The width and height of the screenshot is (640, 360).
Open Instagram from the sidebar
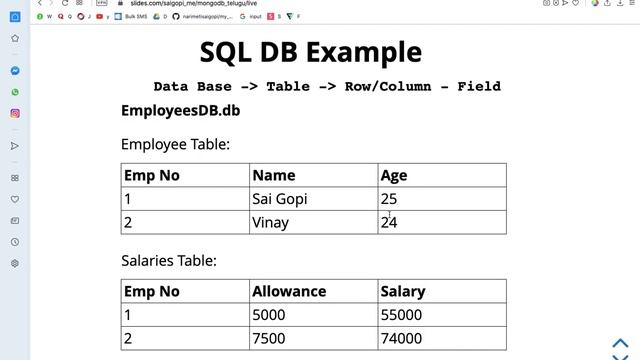coord(15,113)
